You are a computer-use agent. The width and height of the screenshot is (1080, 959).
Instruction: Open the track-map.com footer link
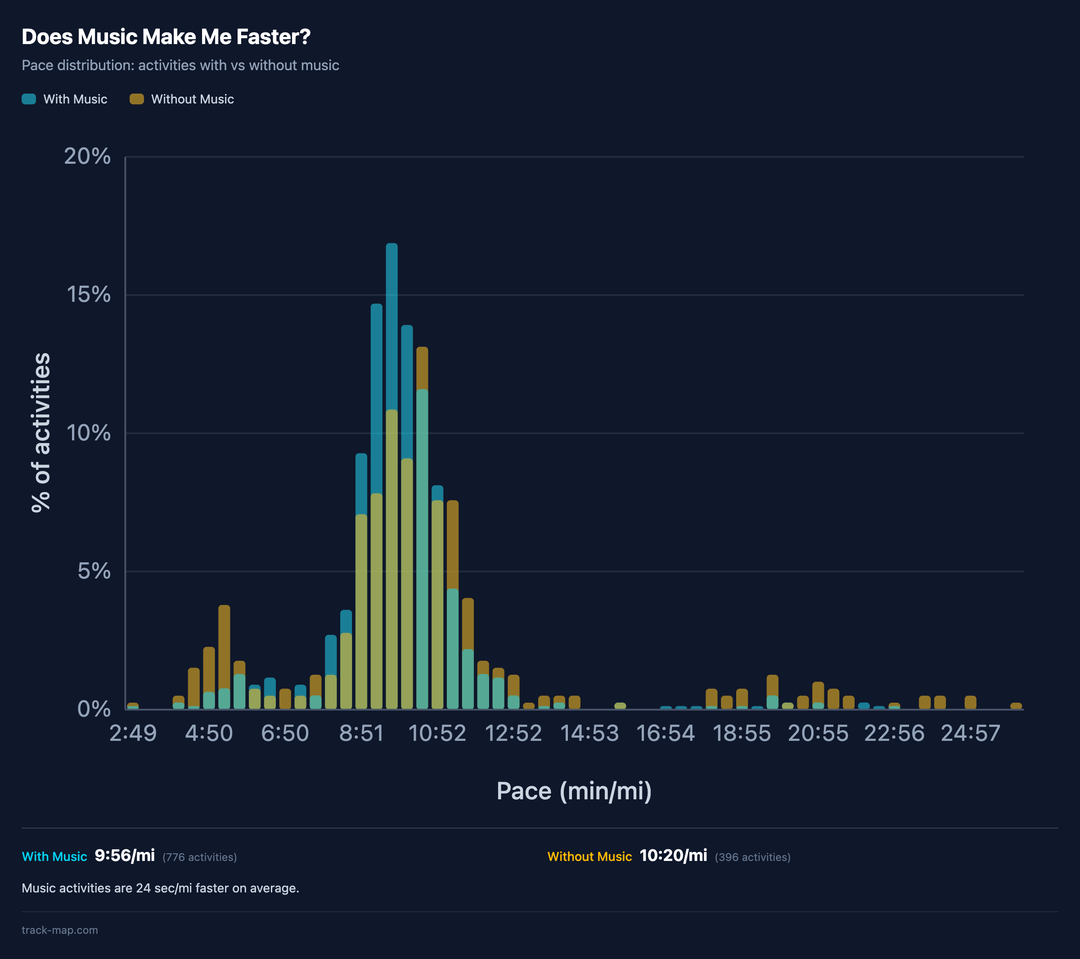(x=60, y=930)
